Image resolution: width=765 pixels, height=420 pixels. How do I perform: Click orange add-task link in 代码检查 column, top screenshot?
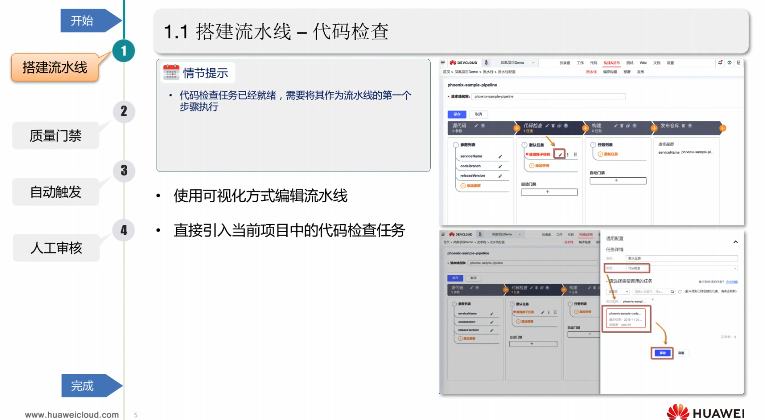539,166
